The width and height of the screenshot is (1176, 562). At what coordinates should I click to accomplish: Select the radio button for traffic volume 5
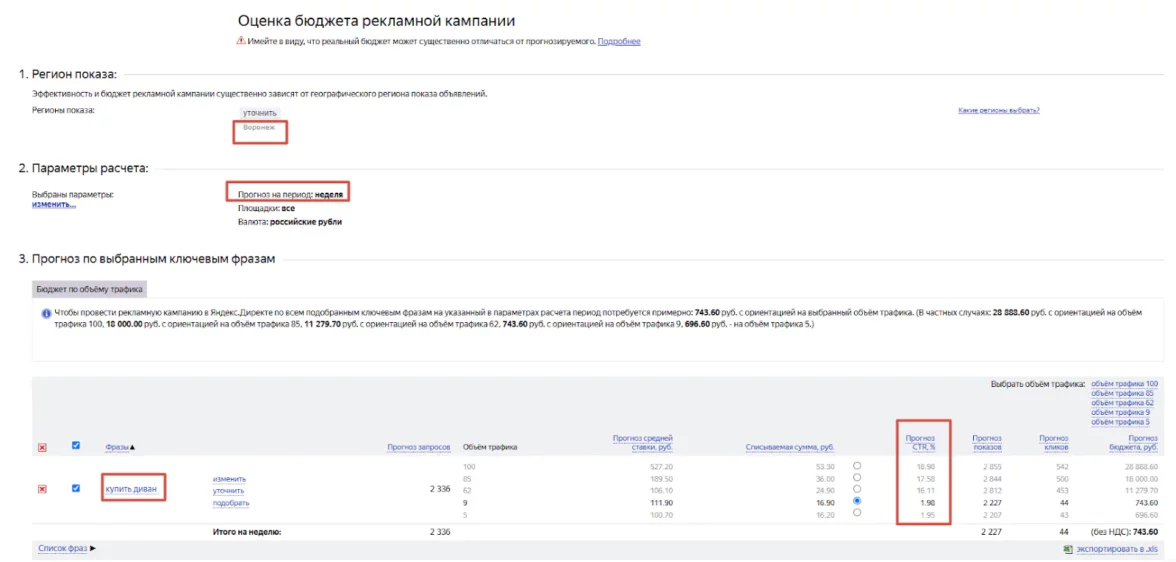pos(858,512)
